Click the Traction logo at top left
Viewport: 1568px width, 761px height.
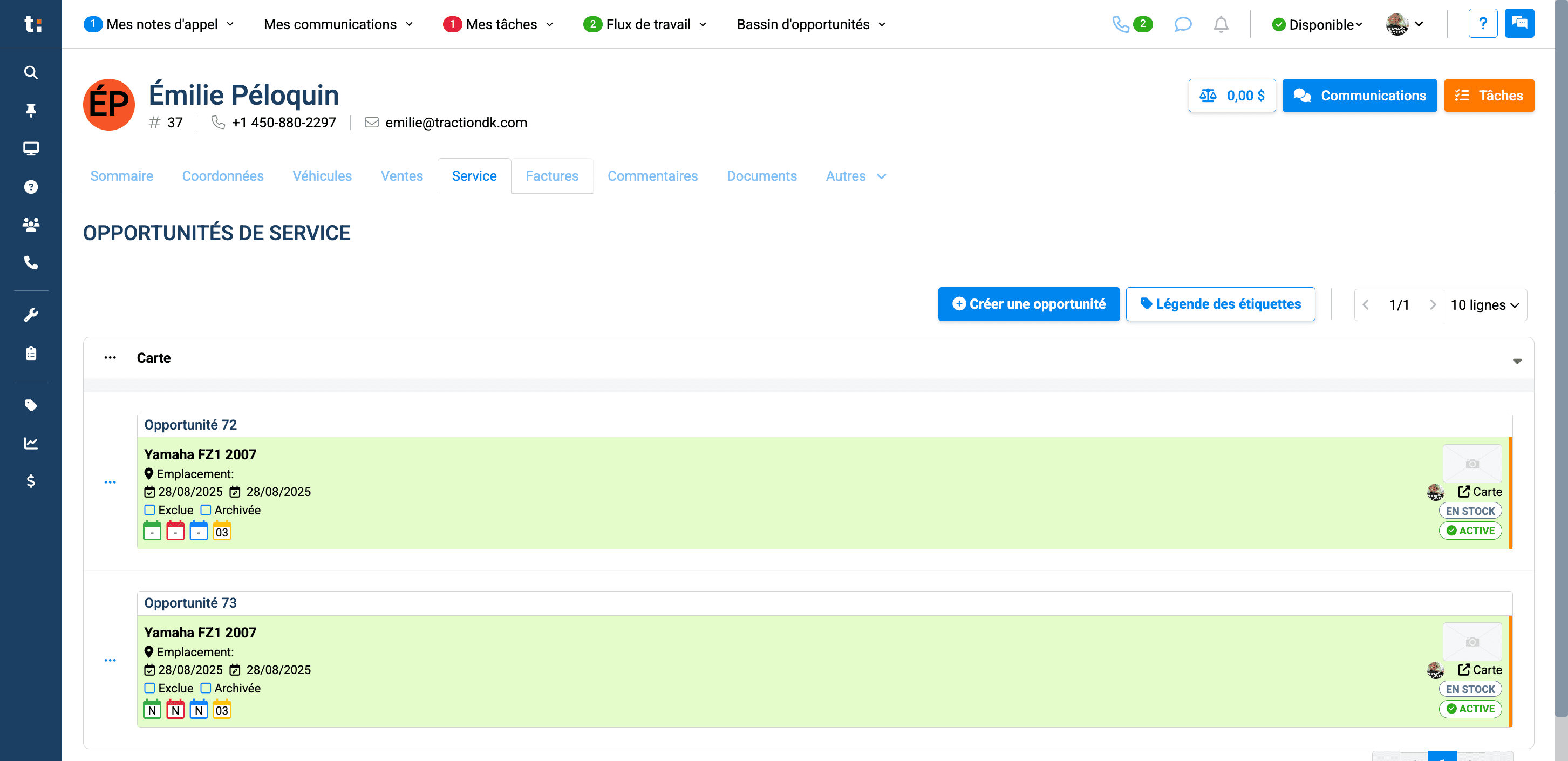point(32,24)
